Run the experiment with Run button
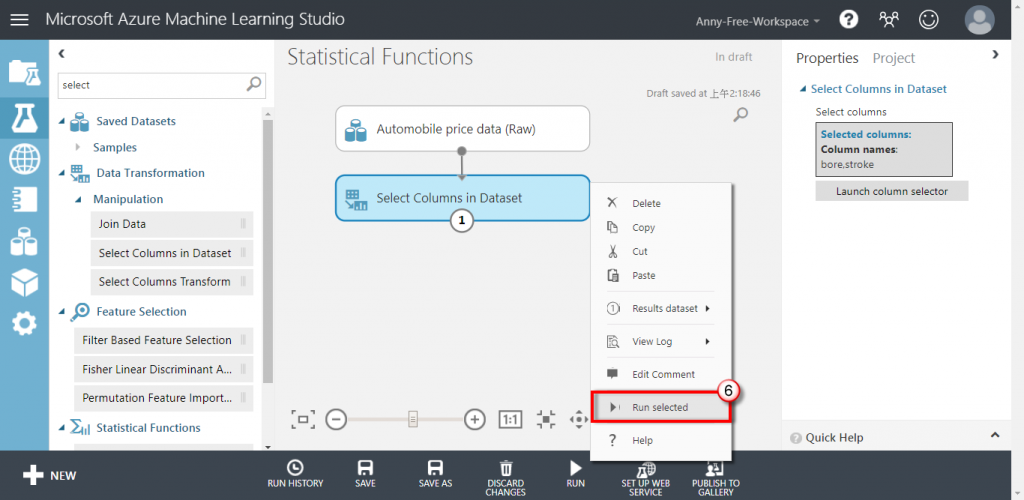Screen dimensions: 1024x500 click(575, 475)
